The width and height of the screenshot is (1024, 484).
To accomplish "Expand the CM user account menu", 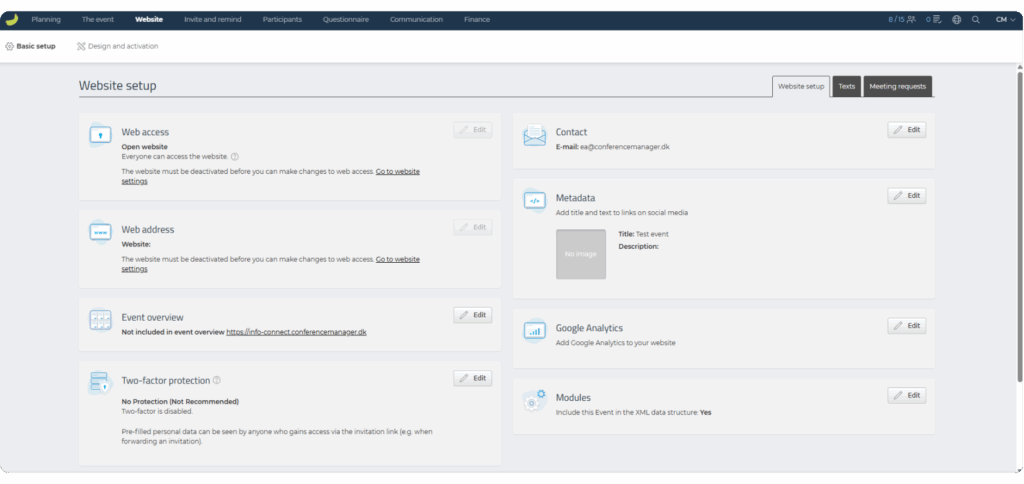I will coord(1004,19).
